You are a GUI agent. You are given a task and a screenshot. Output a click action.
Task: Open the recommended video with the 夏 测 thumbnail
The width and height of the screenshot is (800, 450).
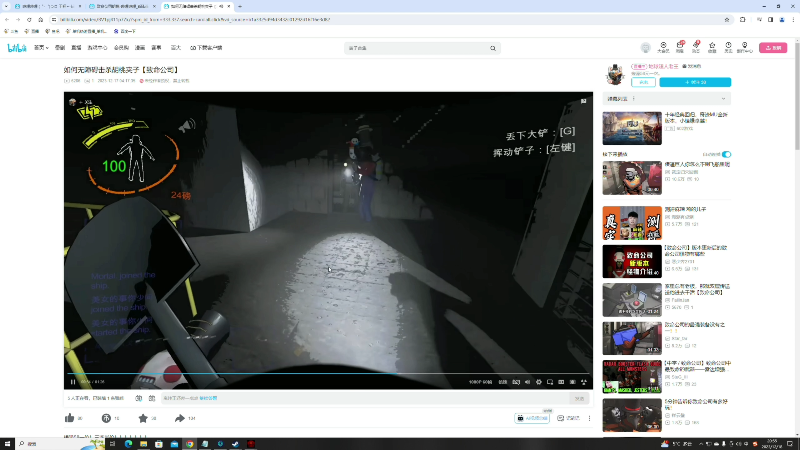pos(632,223)
